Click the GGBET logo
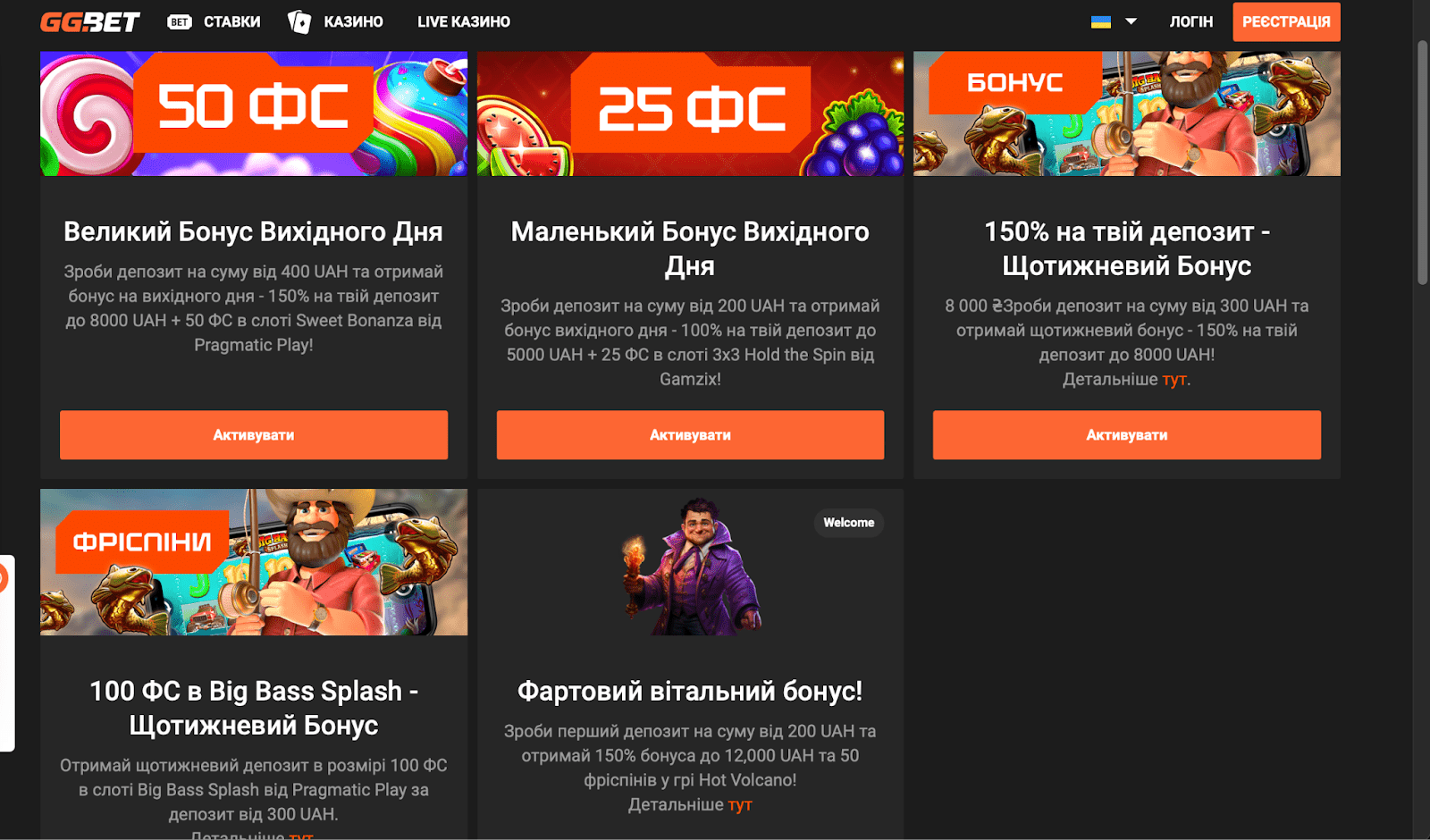The image size is (1430, 840). [89, 21]
